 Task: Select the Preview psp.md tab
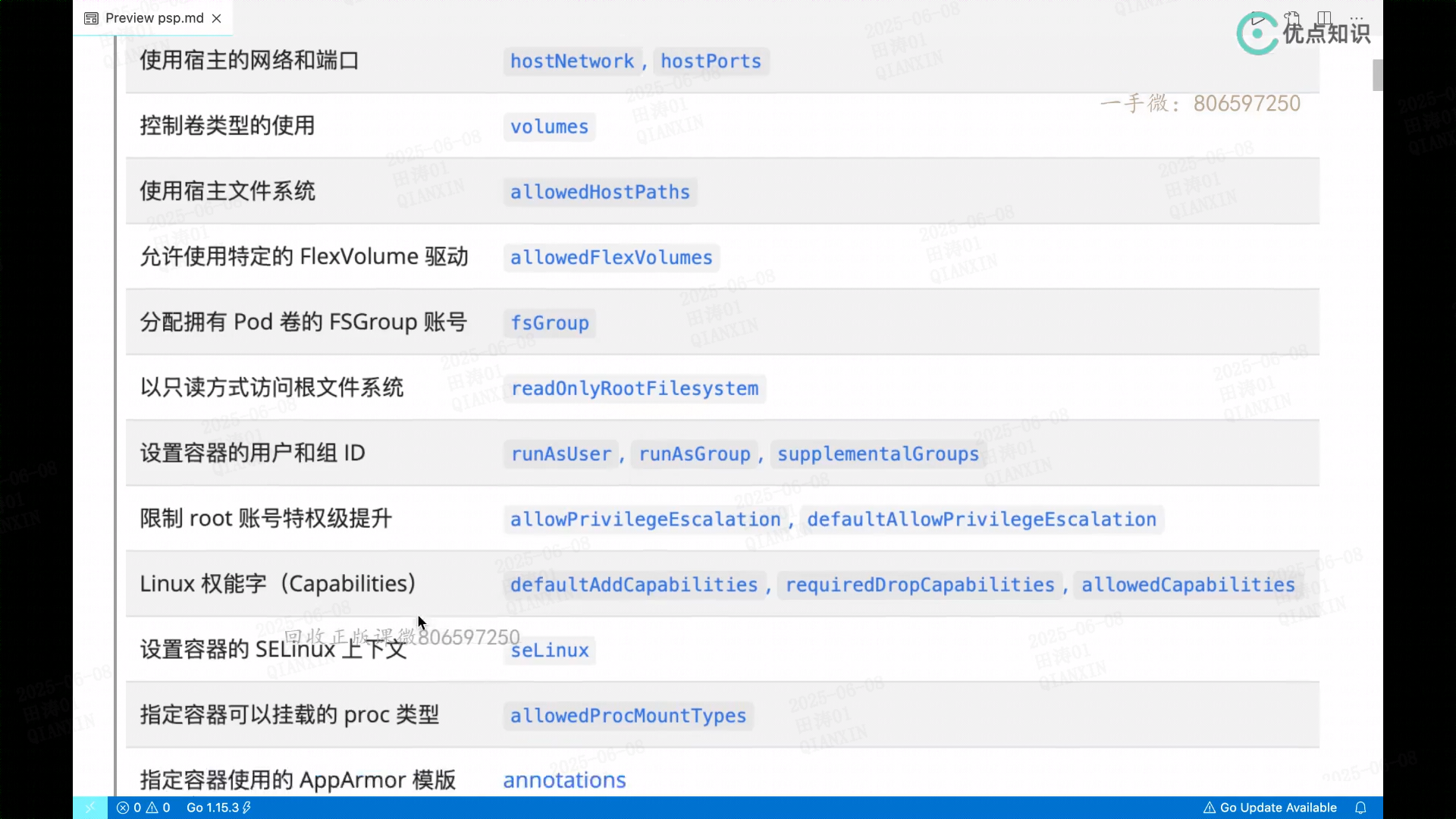pyautogui.click(x=154, y=18)
